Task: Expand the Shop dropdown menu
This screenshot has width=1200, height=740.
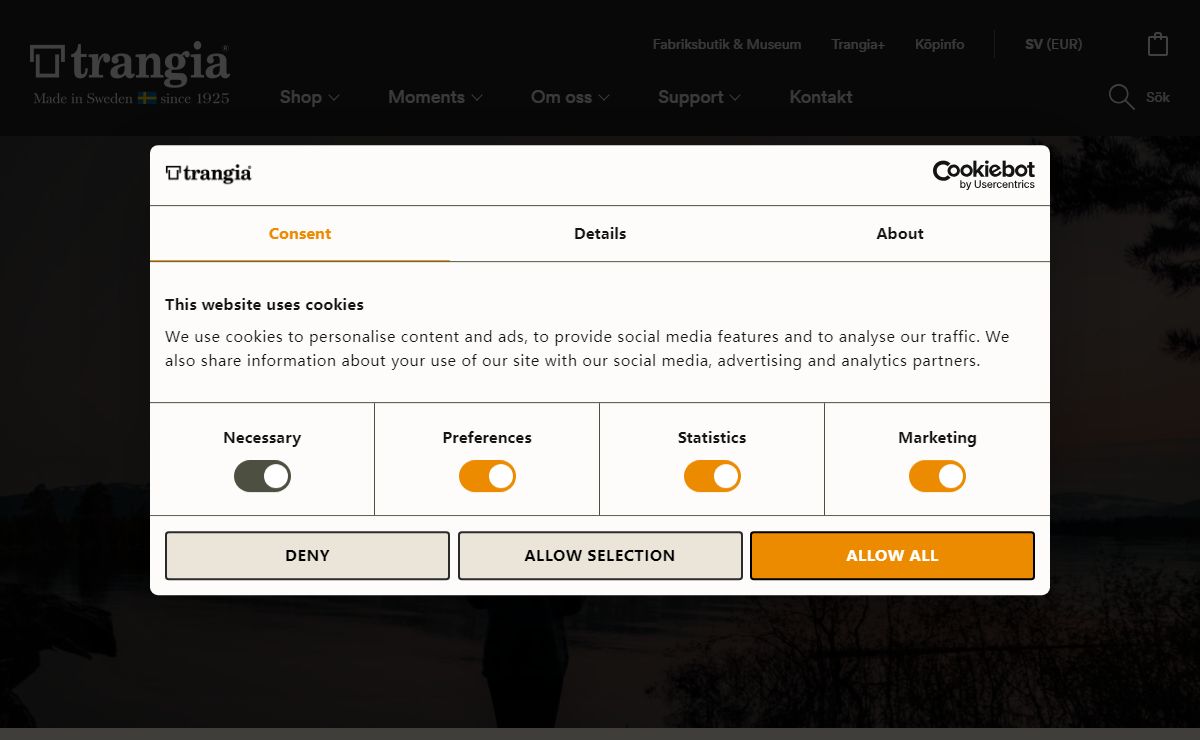Action: coord(310,97)
